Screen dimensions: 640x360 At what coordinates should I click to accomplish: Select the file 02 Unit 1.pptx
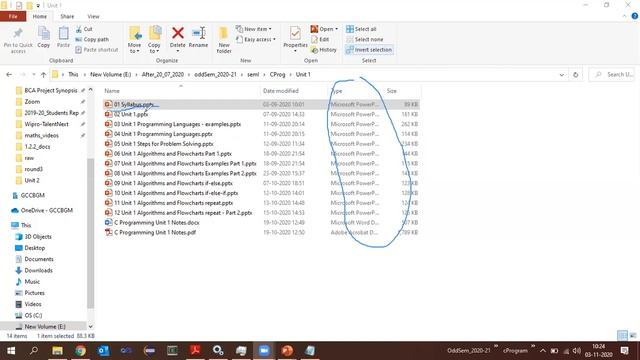pyautogui.click(x=131, y=114)
